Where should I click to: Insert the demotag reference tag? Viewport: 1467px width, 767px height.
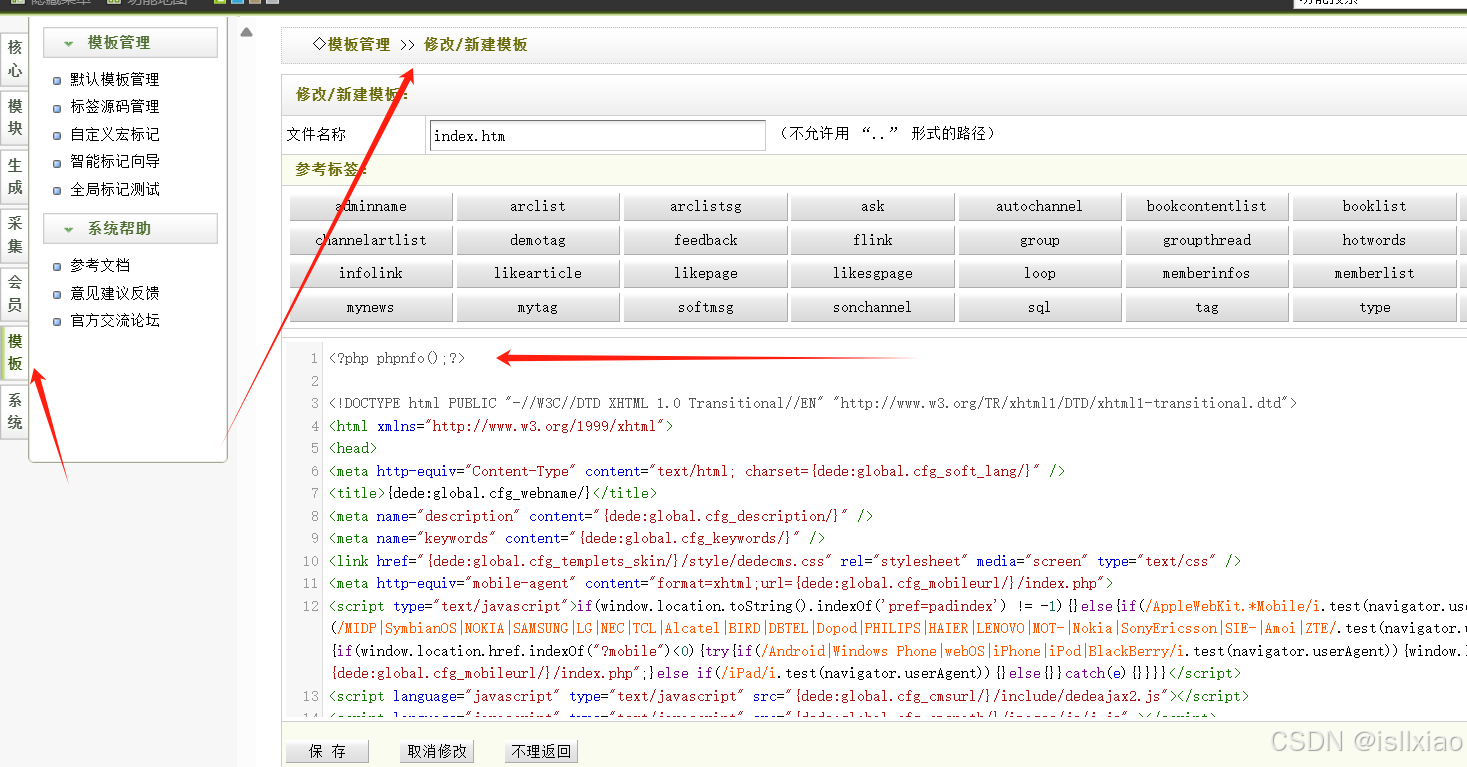point(537,240)
